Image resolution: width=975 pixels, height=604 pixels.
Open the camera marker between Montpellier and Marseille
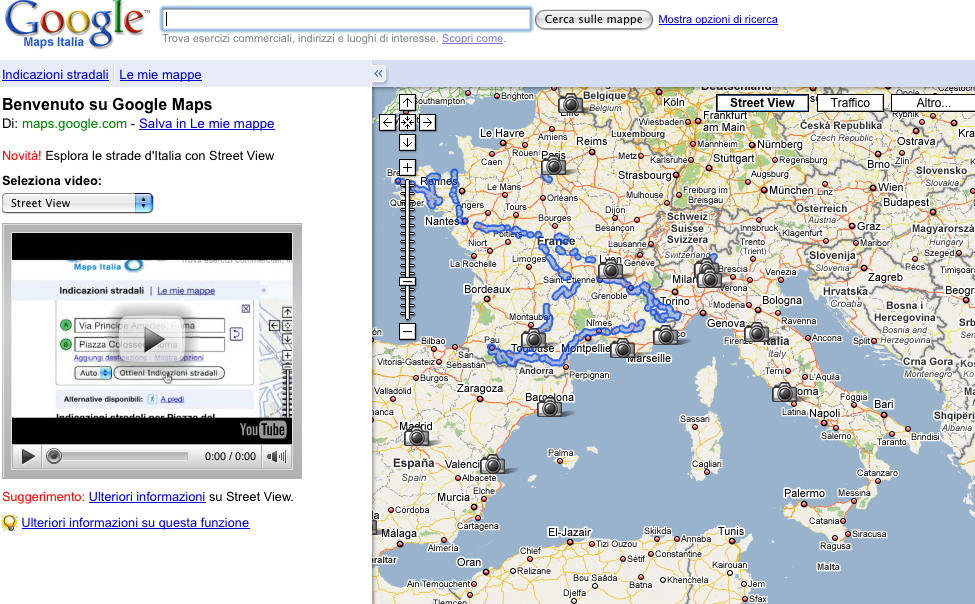pyautogui.click(x=622, y=348)
